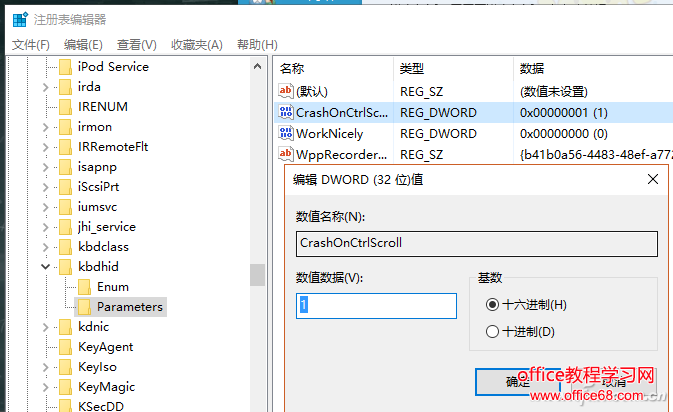Open the 帮助(H) menu
673x412 pixels.
click(257, 45)
